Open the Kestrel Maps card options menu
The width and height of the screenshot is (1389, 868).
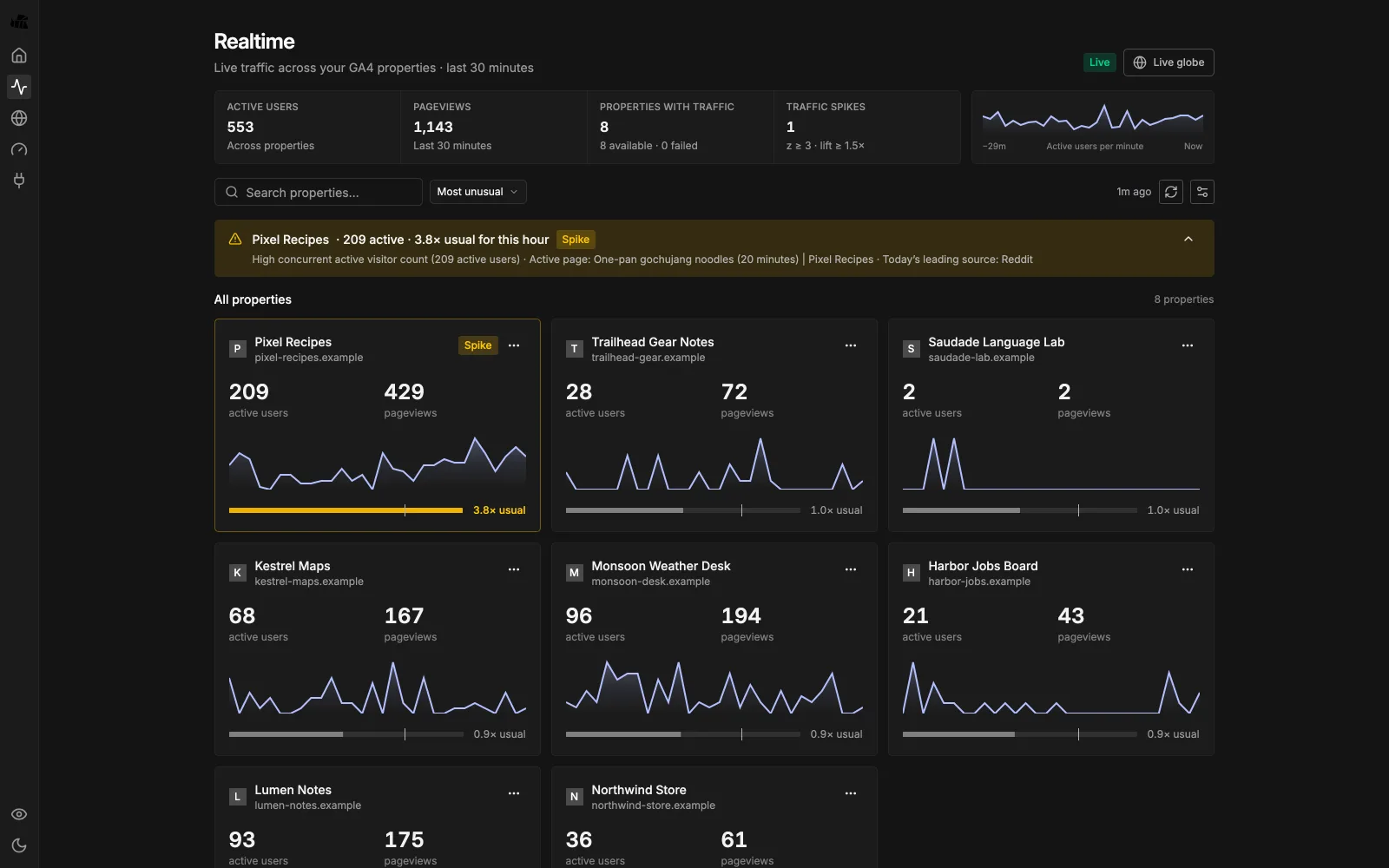pyautogui.click(x=514, y=569)
